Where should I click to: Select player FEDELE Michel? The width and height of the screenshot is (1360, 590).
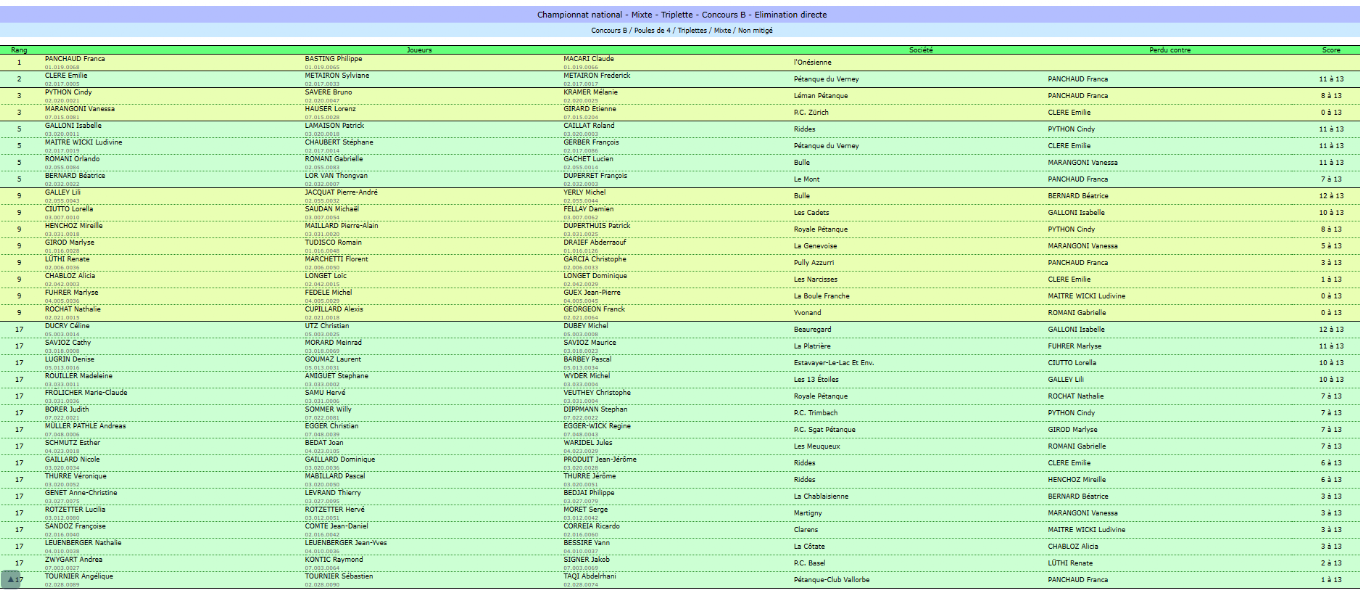pyautogui.click(x=328, y=292)
